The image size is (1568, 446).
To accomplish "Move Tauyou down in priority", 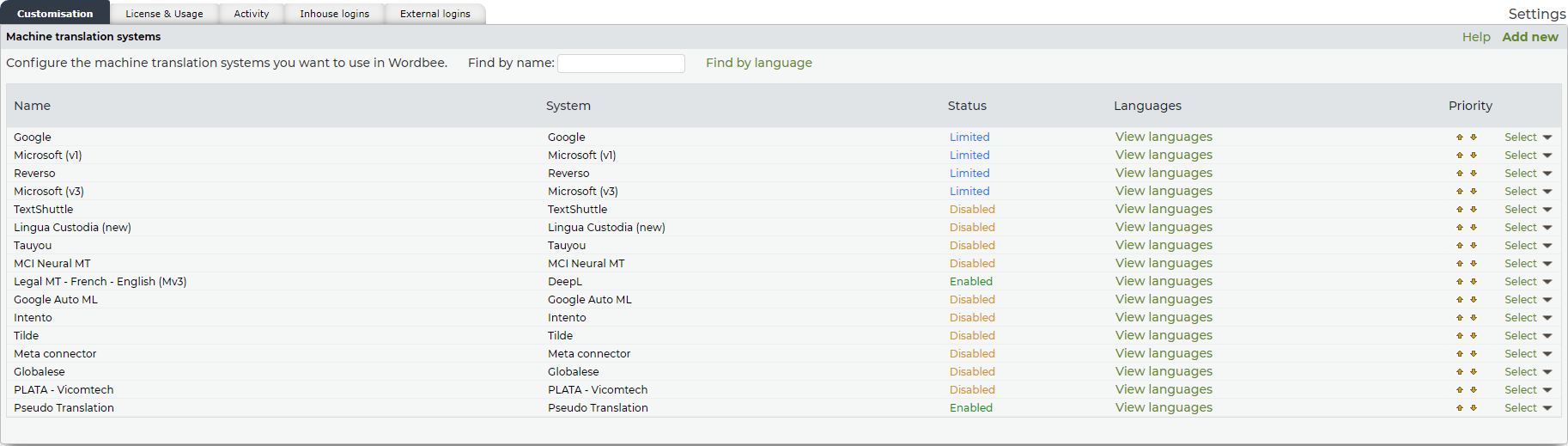I will [1474, 246].
